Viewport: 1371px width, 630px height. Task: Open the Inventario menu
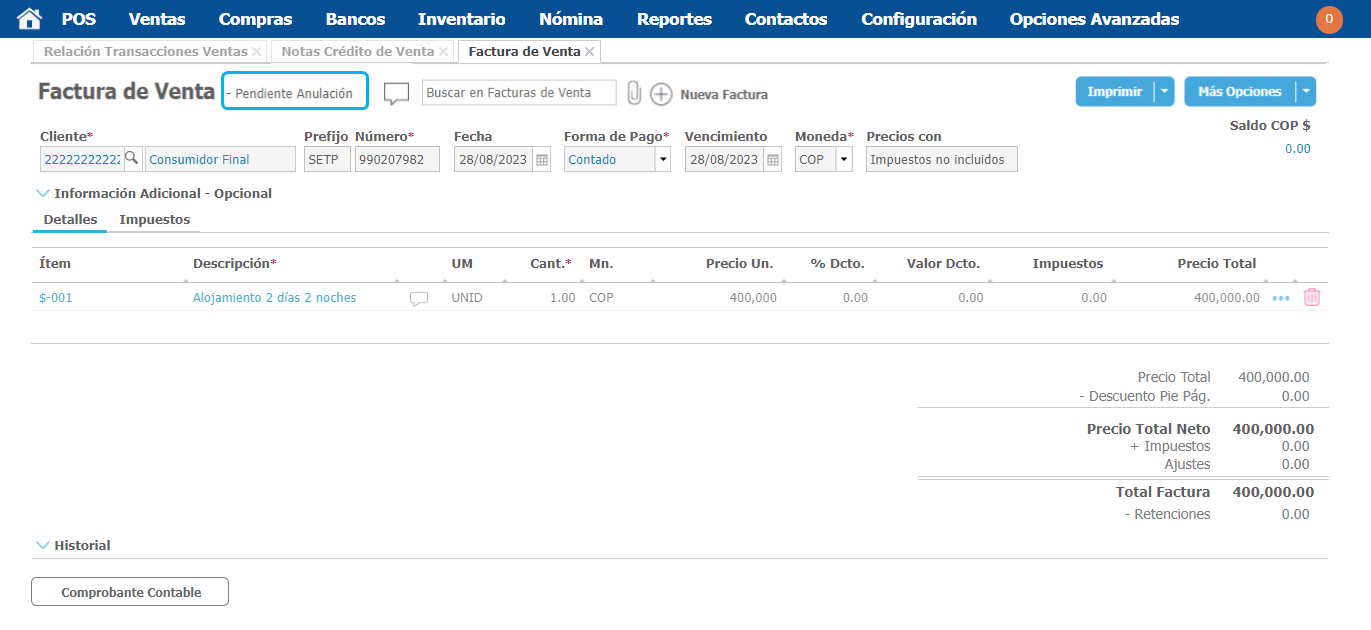point(461,19)
